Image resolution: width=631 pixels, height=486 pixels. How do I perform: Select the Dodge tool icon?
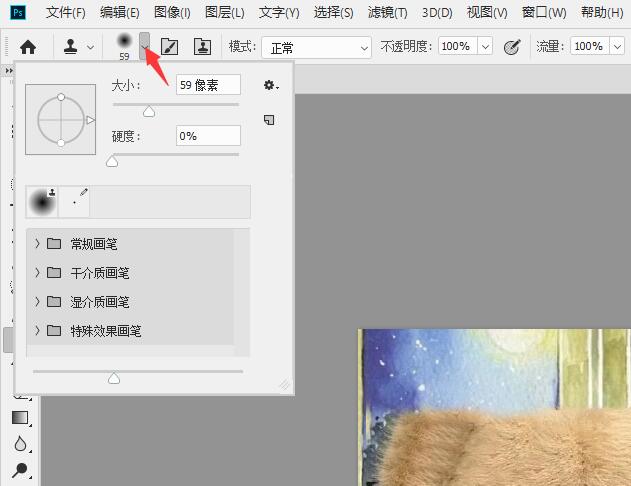[x=19, y=470]
